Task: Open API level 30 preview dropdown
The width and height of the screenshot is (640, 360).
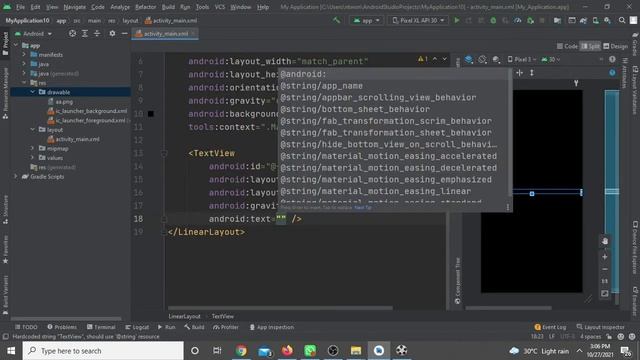Action: pyautogui.click(x=551, y=60)
